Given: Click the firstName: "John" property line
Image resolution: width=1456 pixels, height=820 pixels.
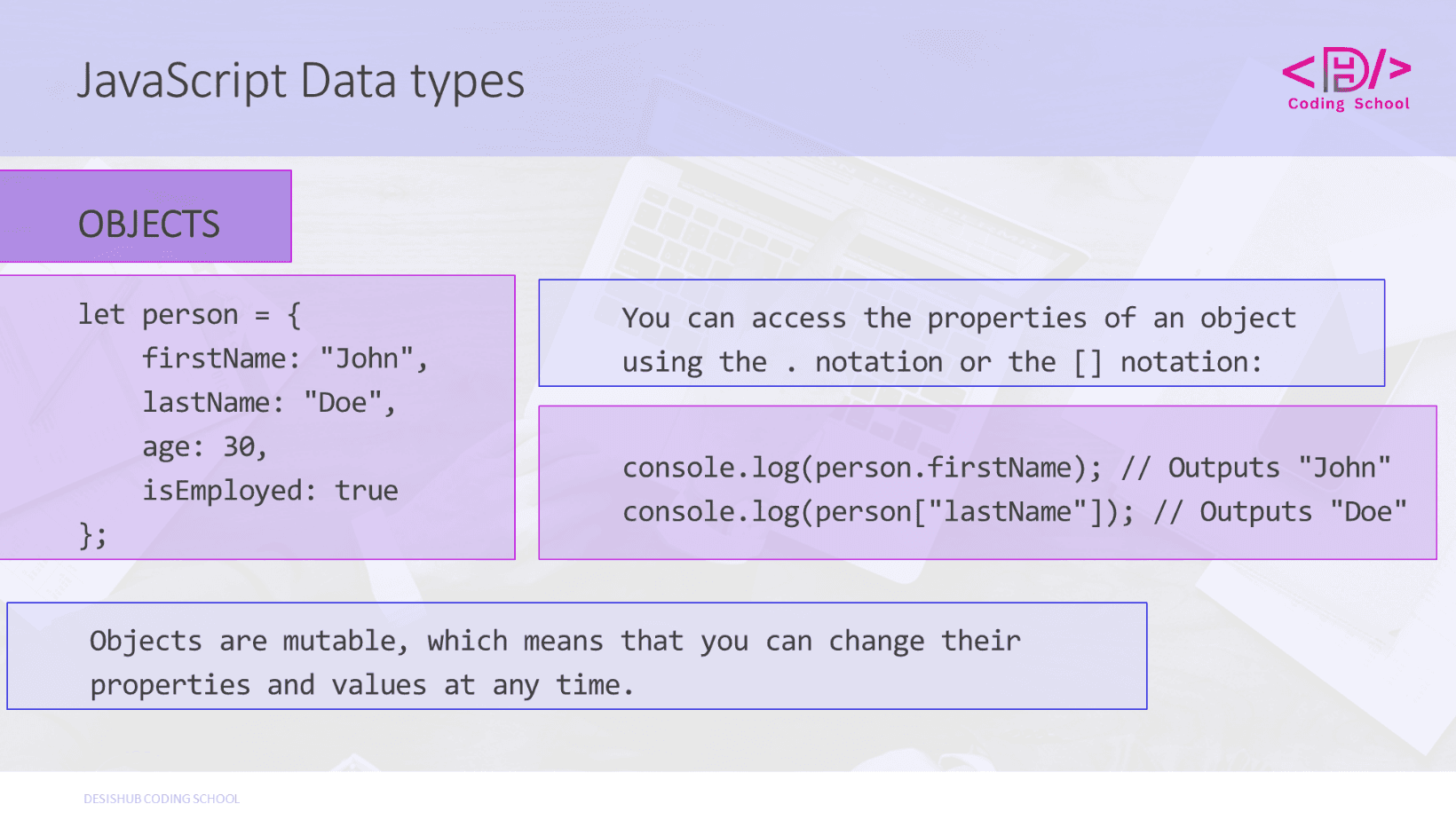Looking at the screenshot, I should pos(284,359).
